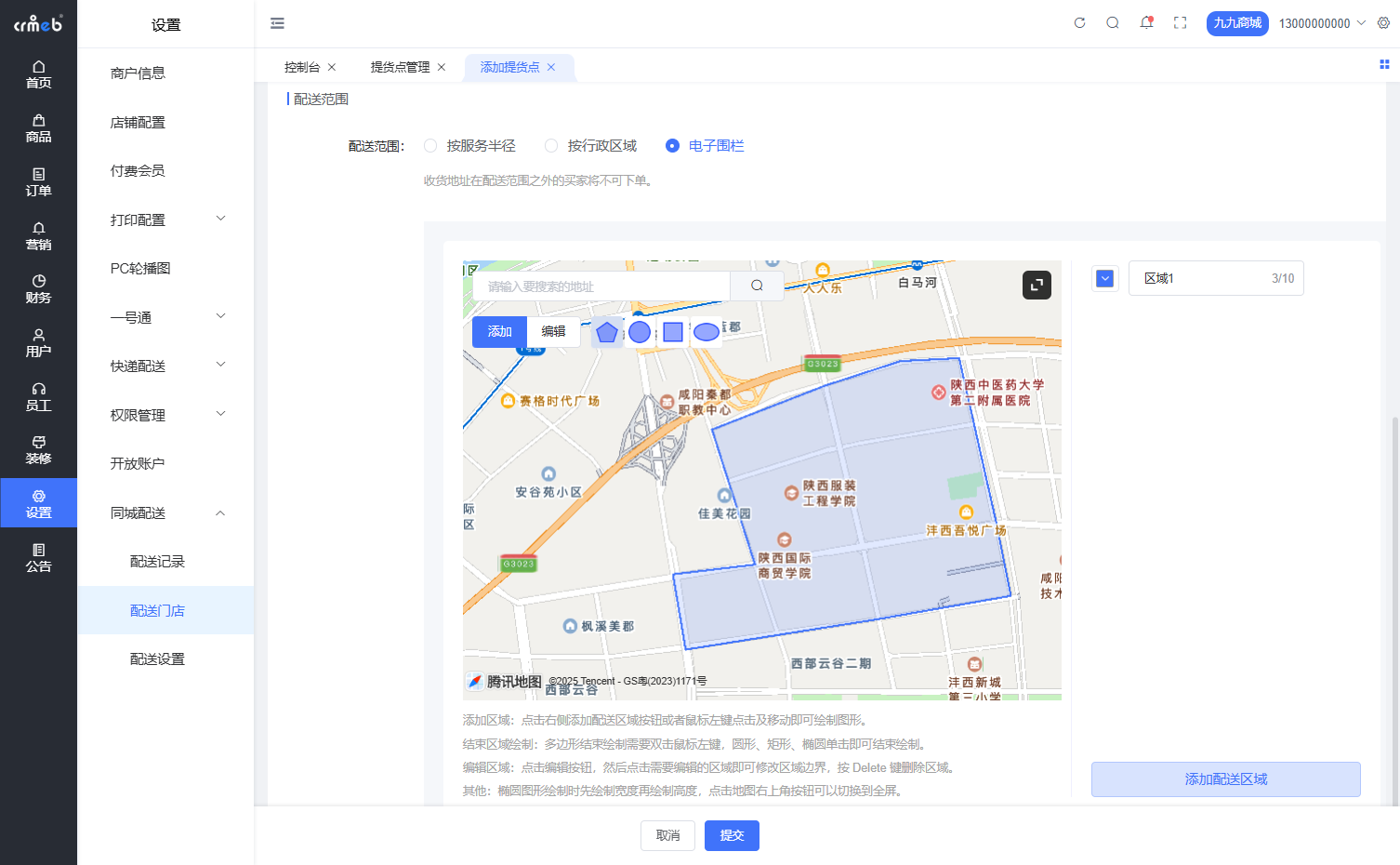This screenshot has width=1400, height=865.
Task: Click the refresh icon in header
Action: 1079,23
